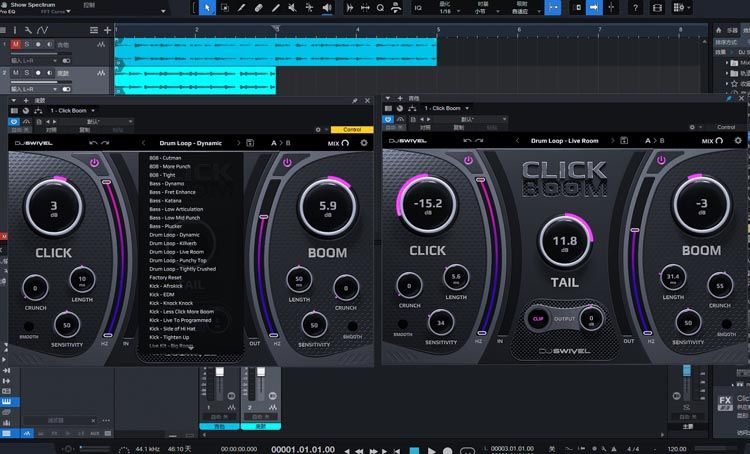Choose Kick - Tighten Up preset
This screenshot has height=454, width=750.
point(169,337)
